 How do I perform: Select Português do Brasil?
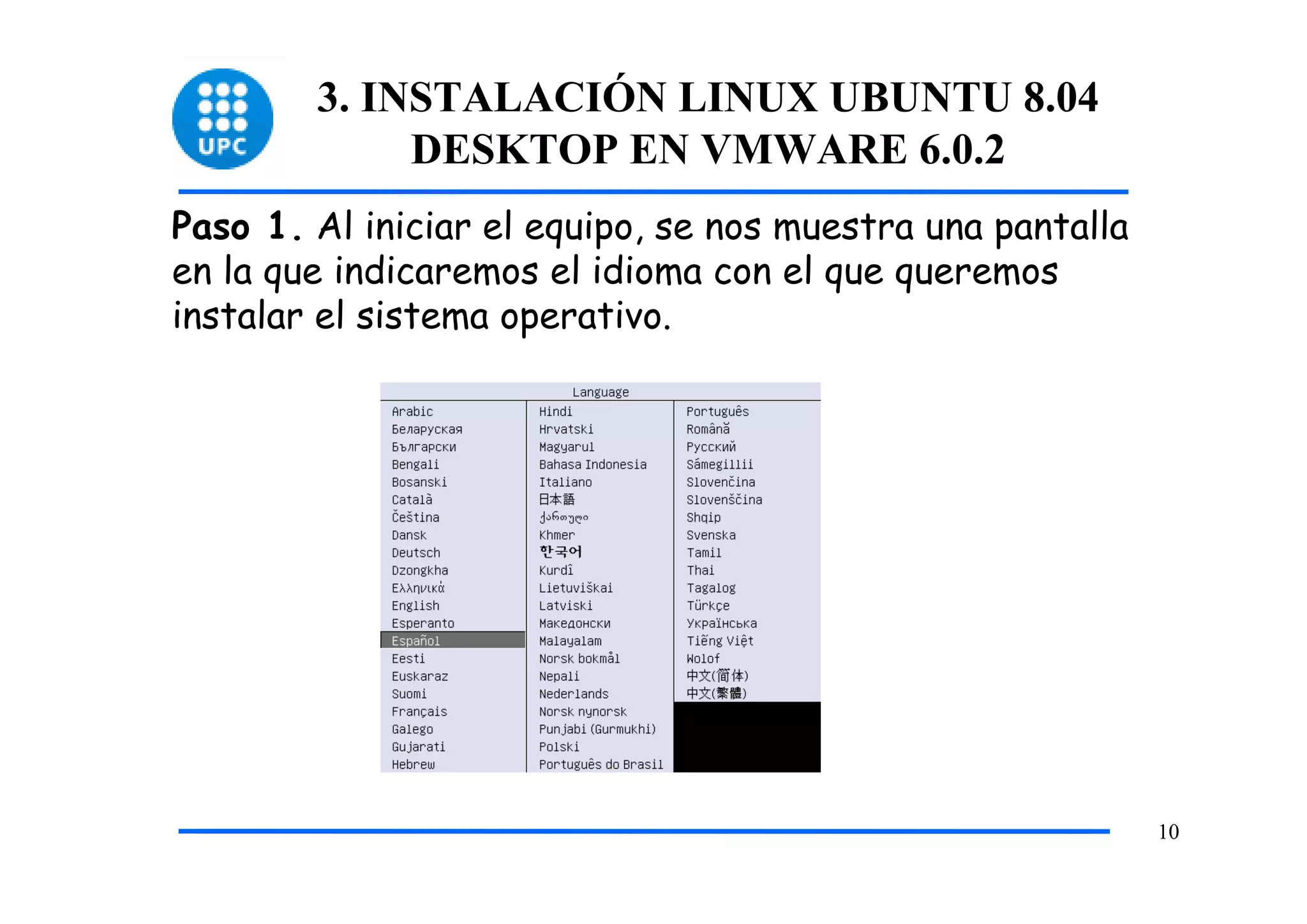601,764
